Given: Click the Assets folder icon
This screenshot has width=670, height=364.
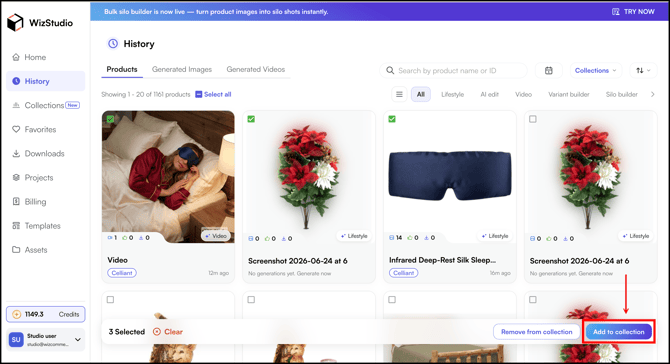Looking at the screenshot, I should click(x=16, y=250).
